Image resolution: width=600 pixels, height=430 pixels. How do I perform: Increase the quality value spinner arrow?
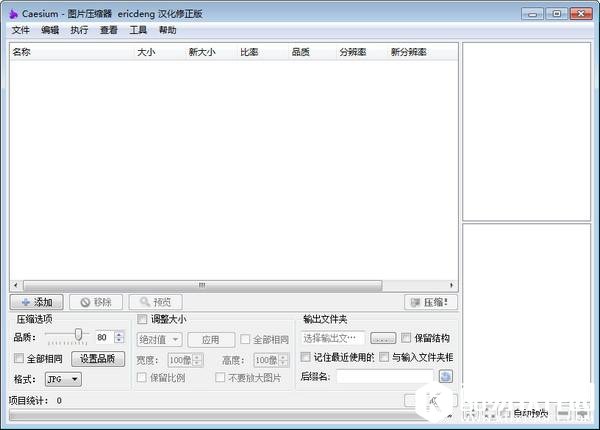(119, 335)
